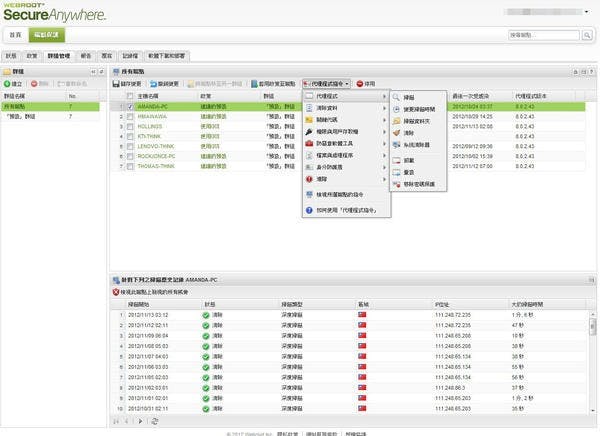This screenshot has width=600, height=436.
Task: Click the 首頁 navigation button
Action: click(17, 34)
